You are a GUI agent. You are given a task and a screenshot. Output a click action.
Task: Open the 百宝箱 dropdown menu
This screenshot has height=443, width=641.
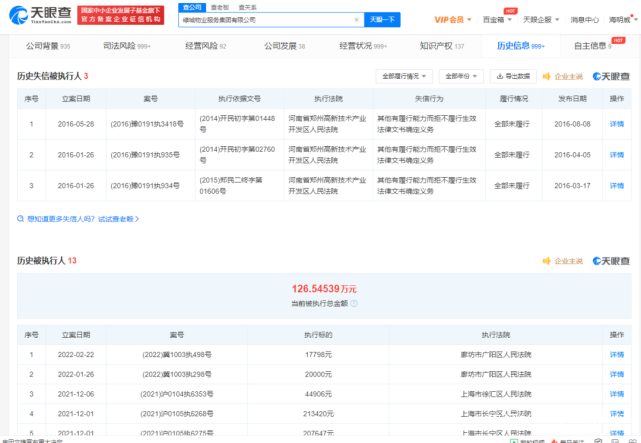[x=494, y=19]
